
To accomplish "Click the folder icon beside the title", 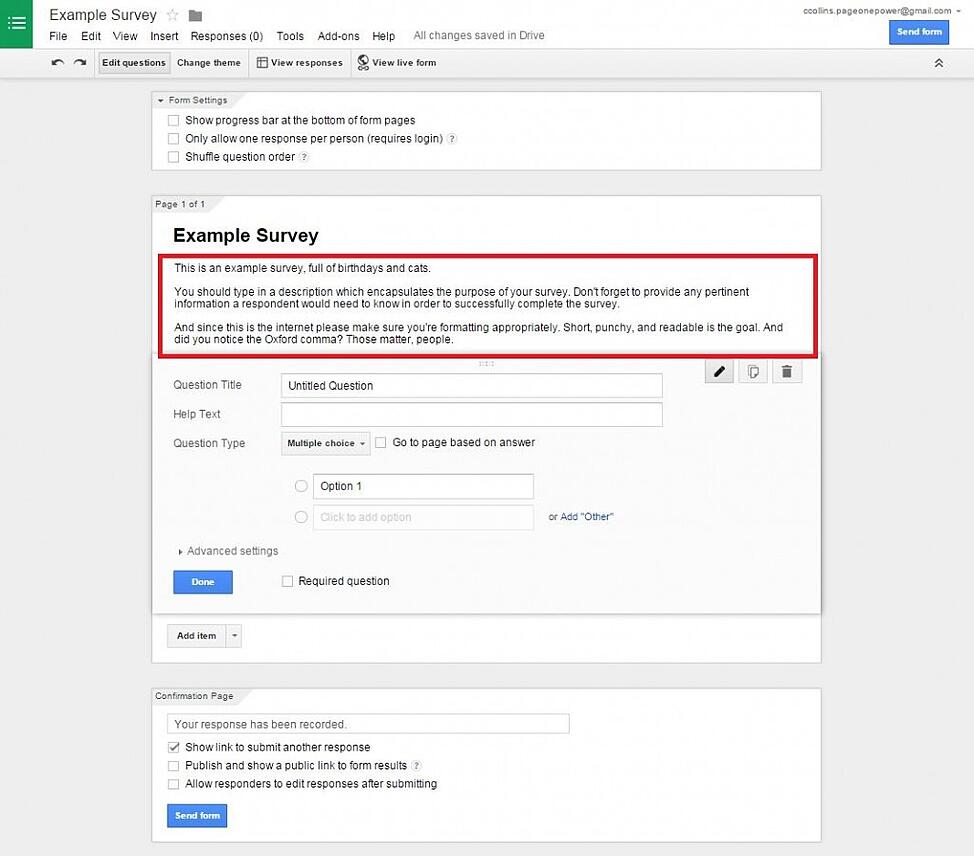I will coord(194,15).
